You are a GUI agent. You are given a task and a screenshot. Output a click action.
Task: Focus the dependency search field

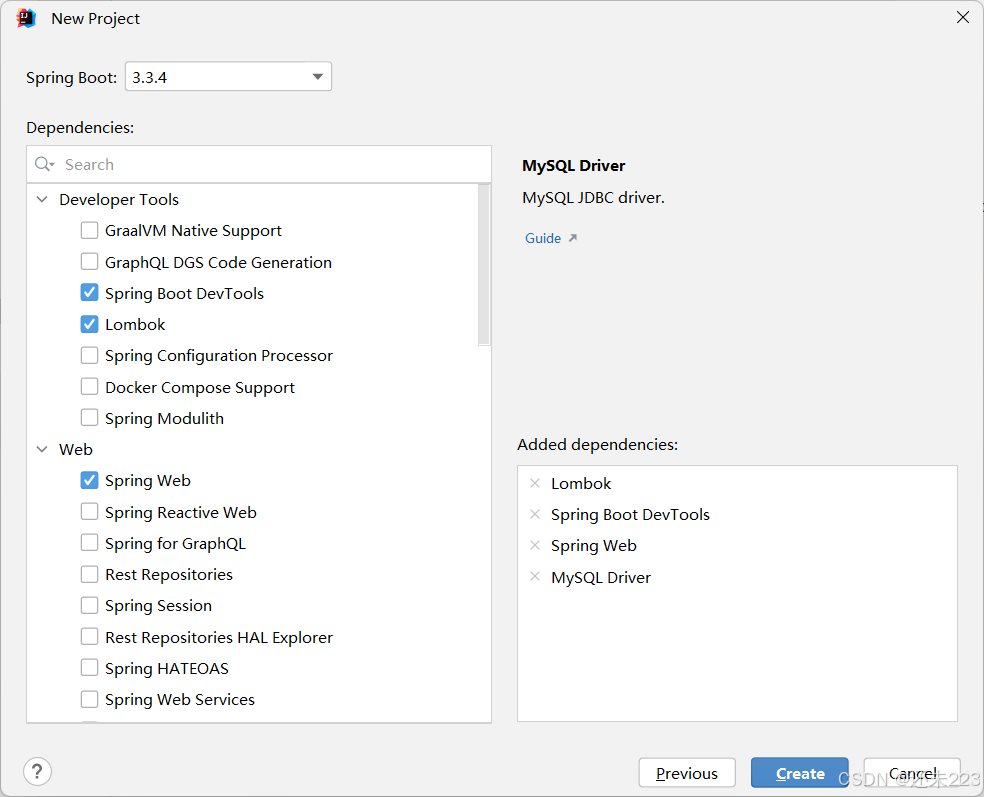(270, 165)
